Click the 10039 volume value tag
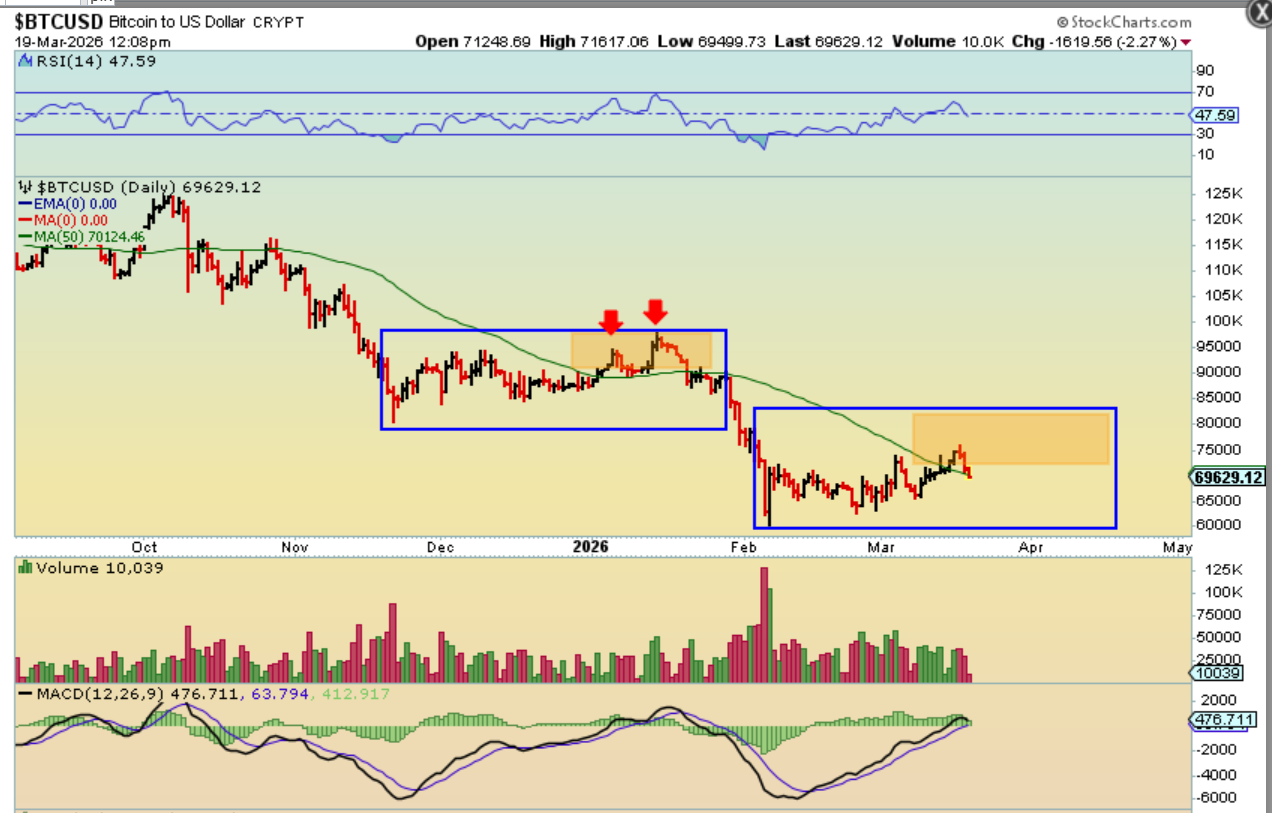The image size is (1272, 813). point(1214,674)
